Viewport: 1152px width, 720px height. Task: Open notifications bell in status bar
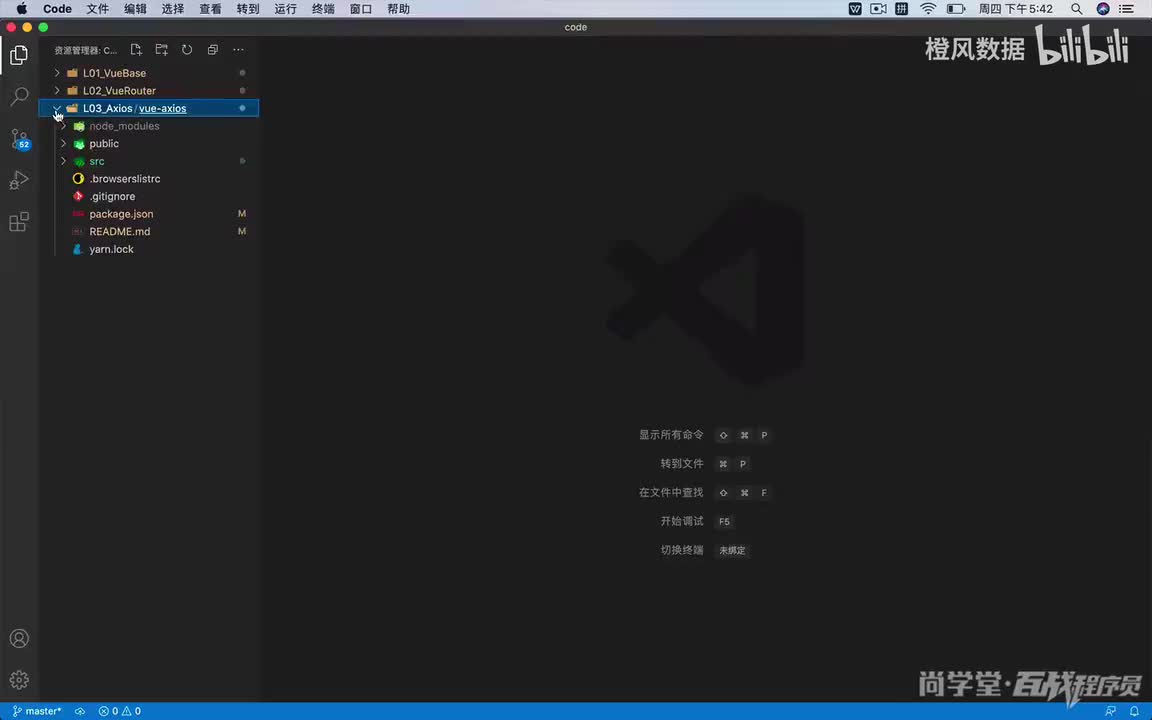pyautogui.click(x=1134, y=711)
